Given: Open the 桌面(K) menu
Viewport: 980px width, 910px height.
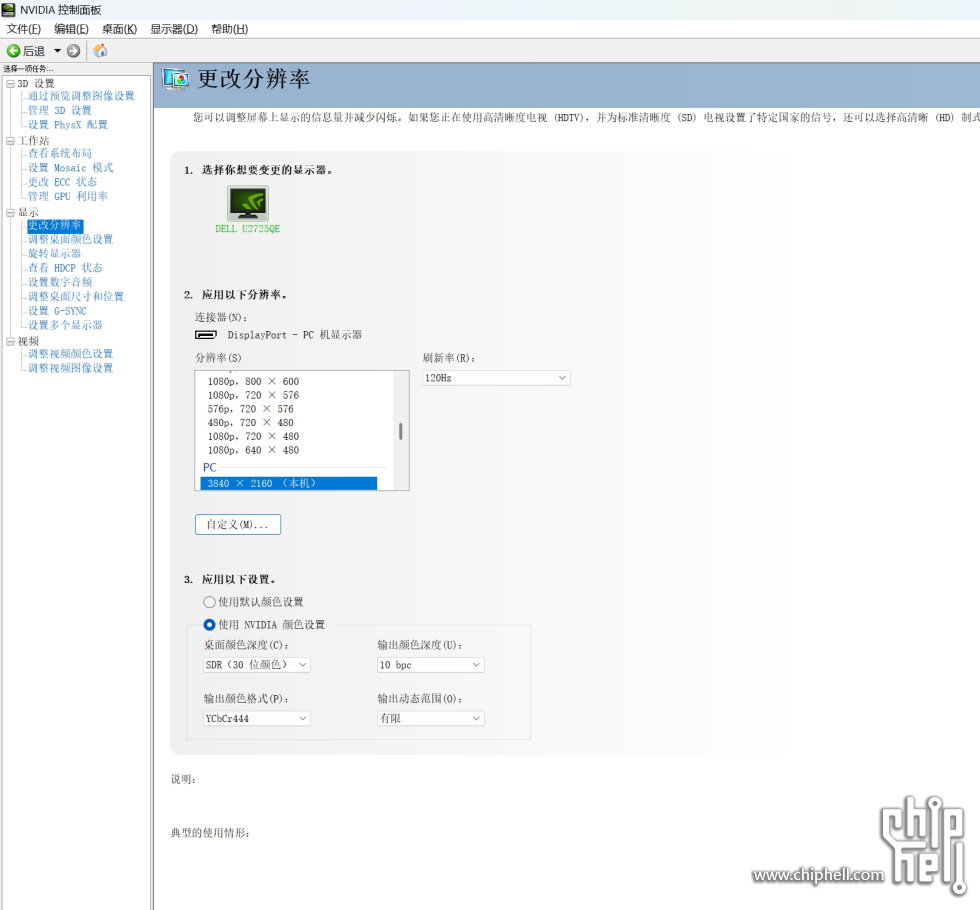Looking at the screenshot, I should pos(119,29).
